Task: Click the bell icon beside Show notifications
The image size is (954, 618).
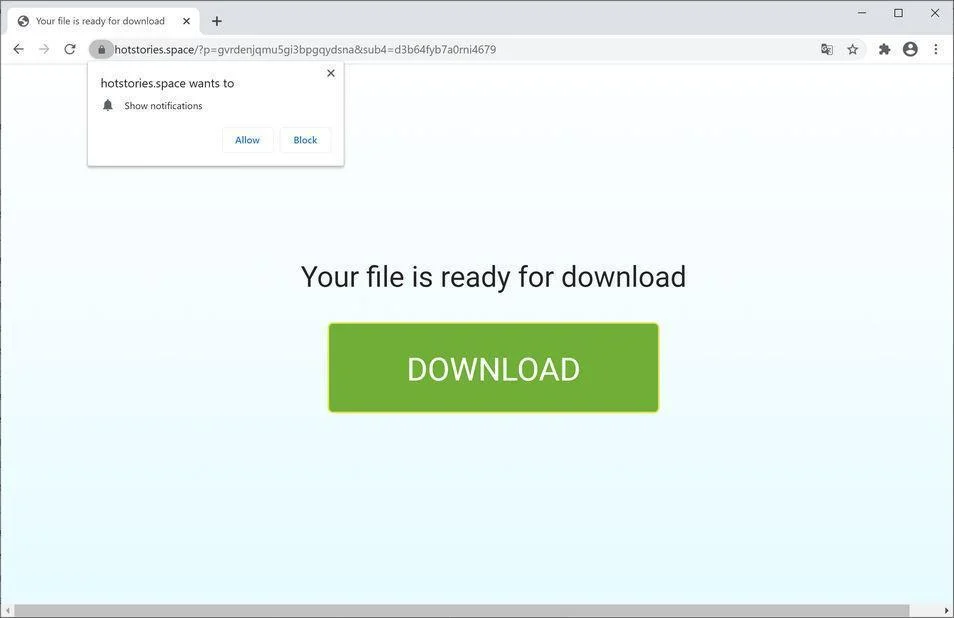Action: 108,105
